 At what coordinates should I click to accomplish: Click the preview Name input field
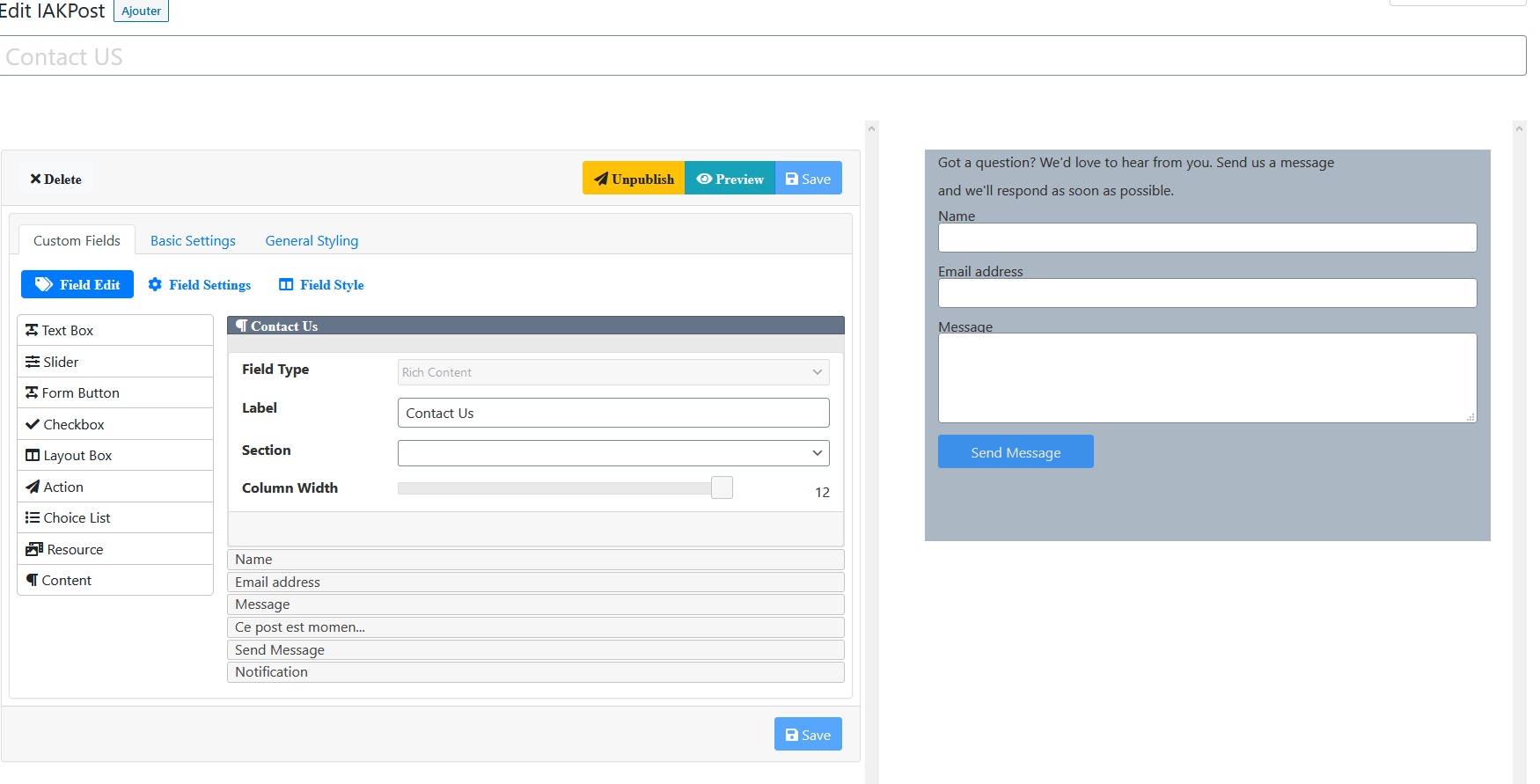point(1207,238)
